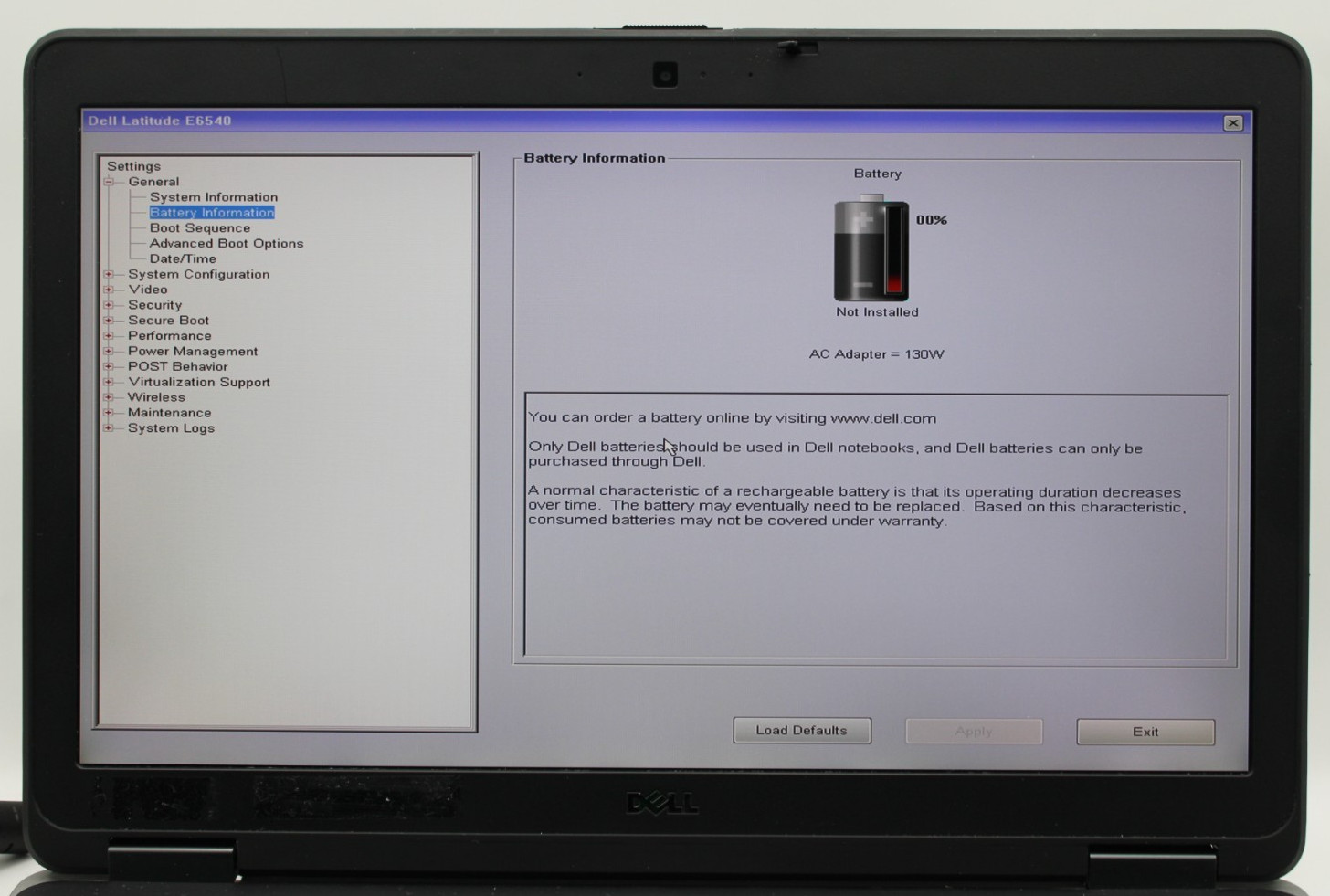Select Performance category label
1330x896 pixels.
pos(170,336)
